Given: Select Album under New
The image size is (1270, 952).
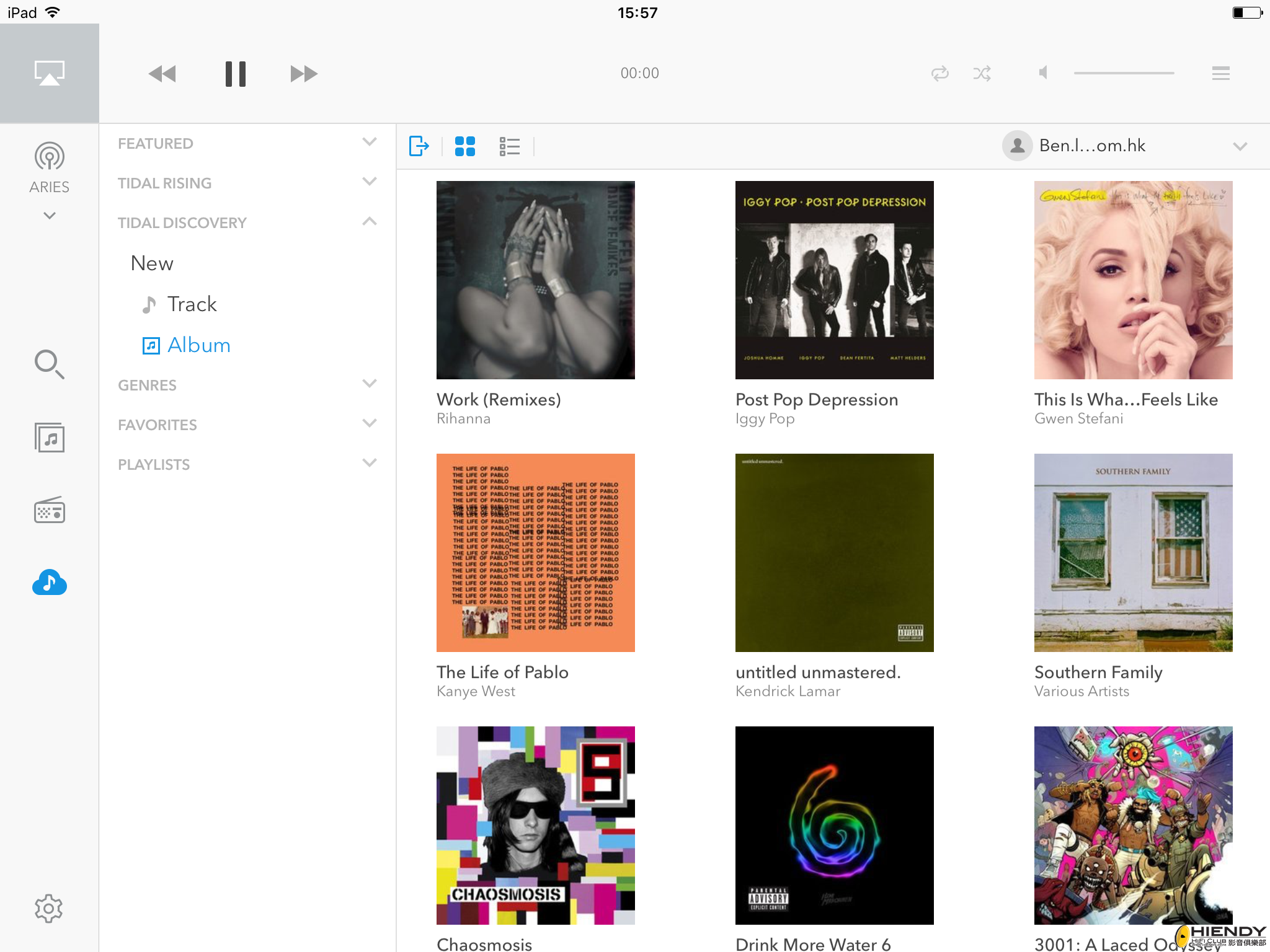Looking at the screenshot, I should point(186,345).
